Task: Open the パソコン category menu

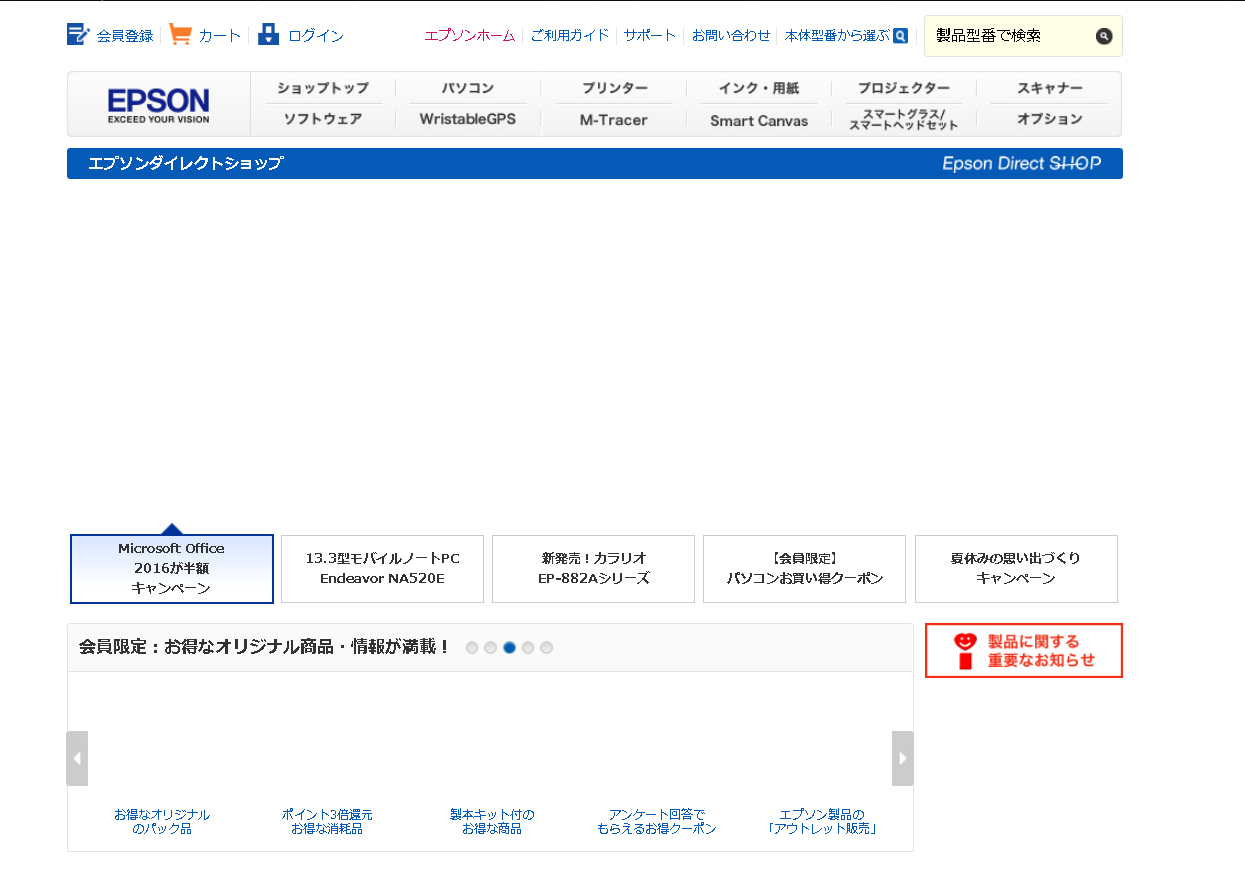Action: 467,88
